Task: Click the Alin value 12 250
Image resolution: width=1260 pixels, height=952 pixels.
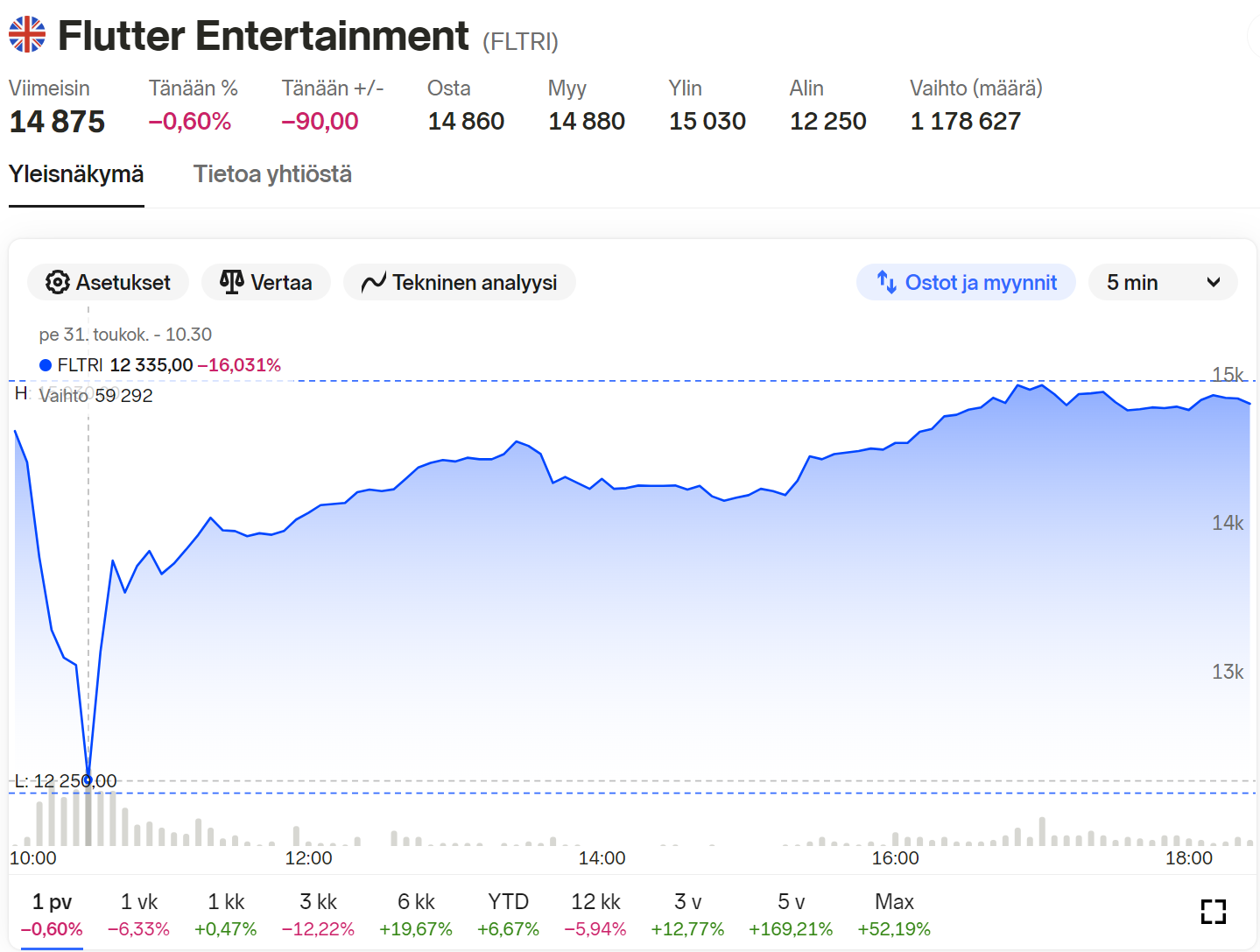Action: [828, 122]
